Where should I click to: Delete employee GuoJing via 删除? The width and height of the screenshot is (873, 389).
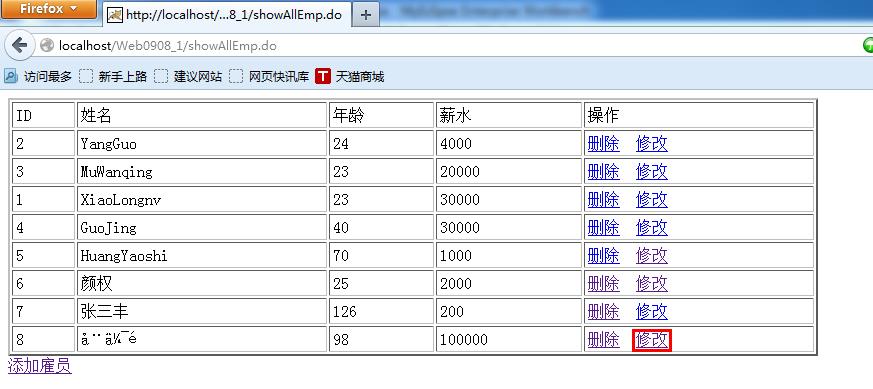point(604,228)
